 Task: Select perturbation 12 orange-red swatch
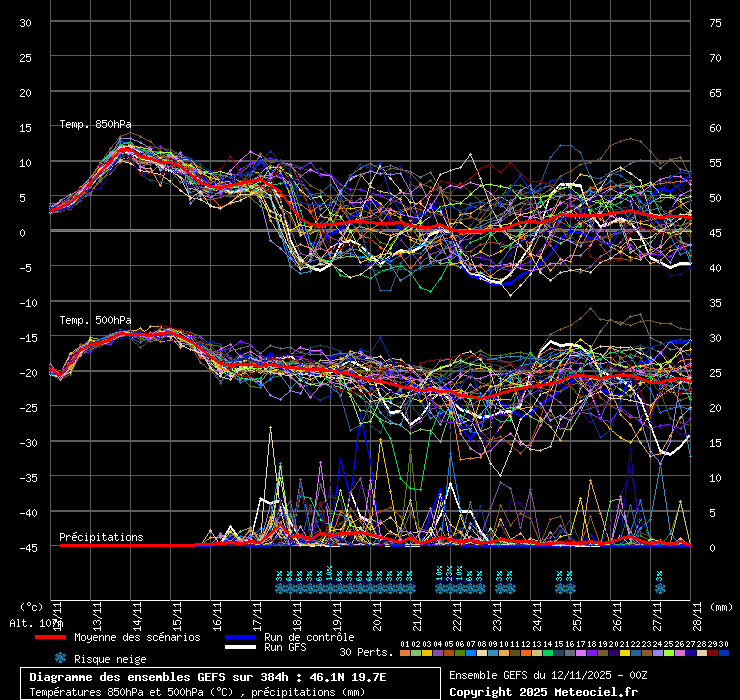pyautogui.click(x=526, y=653)
